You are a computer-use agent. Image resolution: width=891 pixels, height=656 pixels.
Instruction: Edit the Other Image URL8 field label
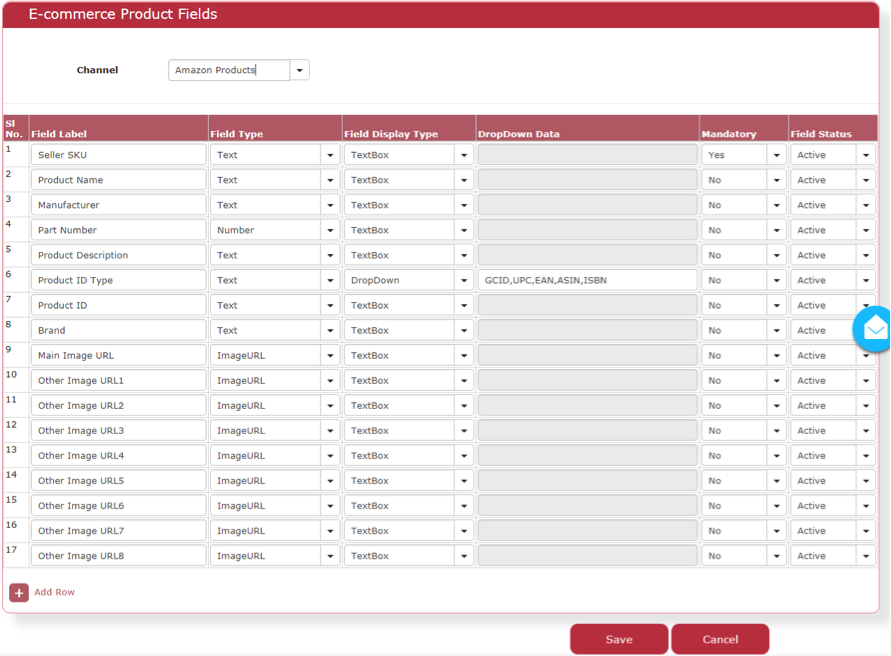tap(119, 555)
